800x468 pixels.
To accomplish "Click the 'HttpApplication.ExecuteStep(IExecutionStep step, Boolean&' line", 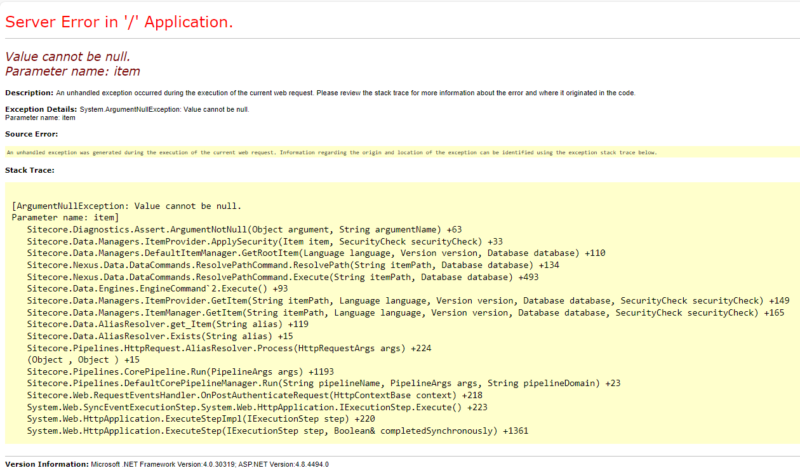I will pyautogui.click(x=278, y=431).
